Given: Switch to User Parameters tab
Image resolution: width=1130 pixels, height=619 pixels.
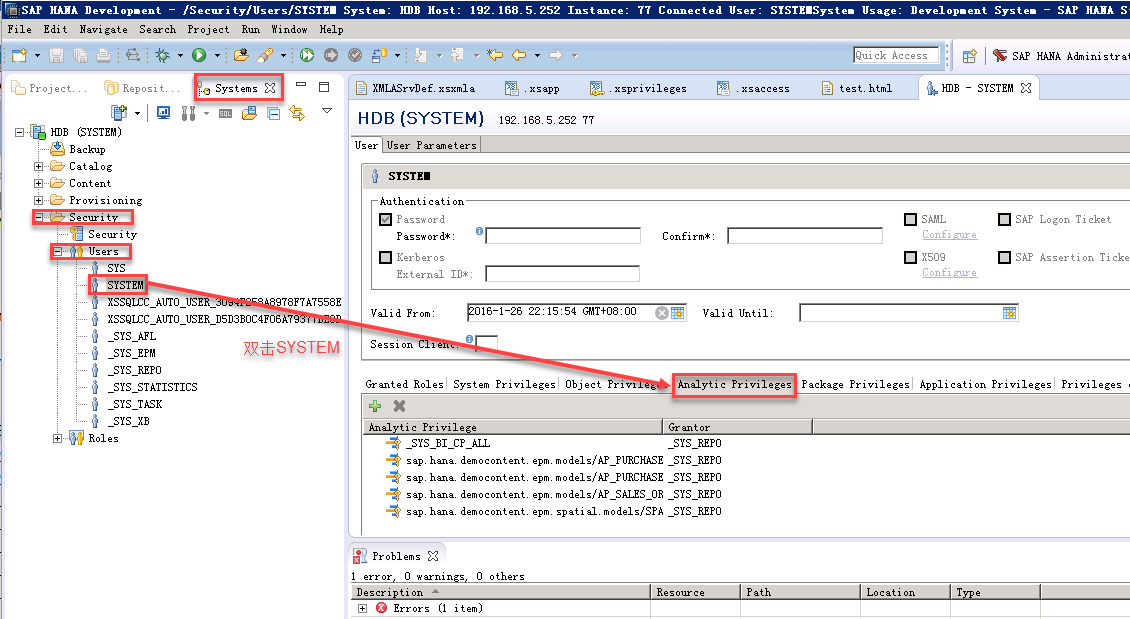Looking at the screenshot, I should point(431,146).
